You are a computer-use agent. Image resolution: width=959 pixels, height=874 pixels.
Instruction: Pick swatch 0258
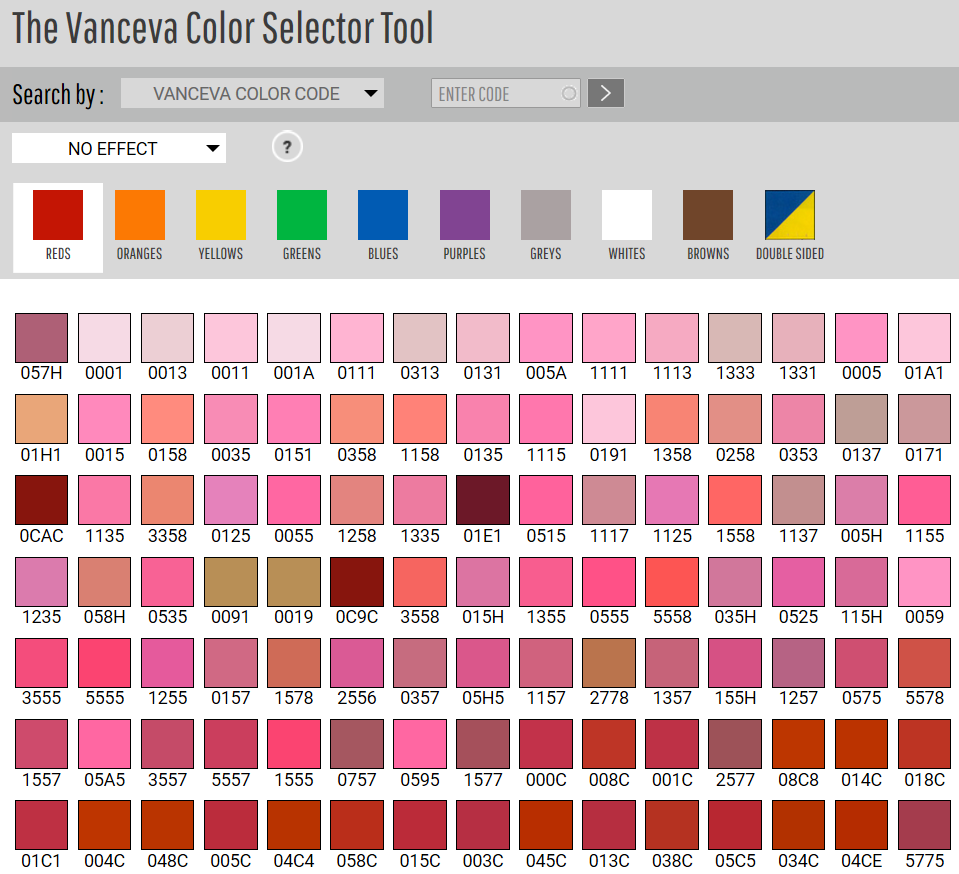tap(735, 419)
